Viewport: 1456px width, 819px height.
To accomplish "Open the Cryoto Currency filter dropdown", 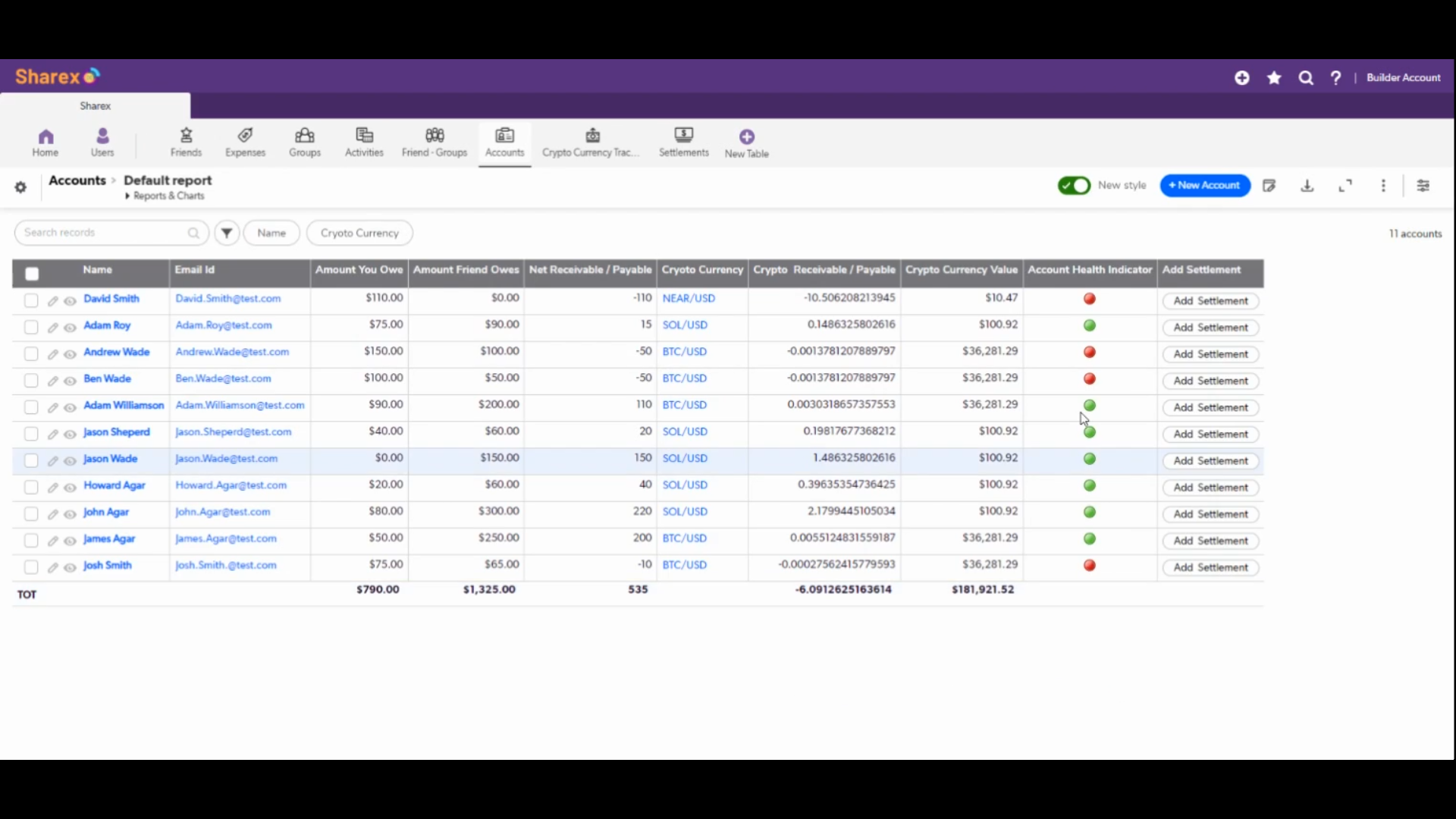I will pos(359,233).
